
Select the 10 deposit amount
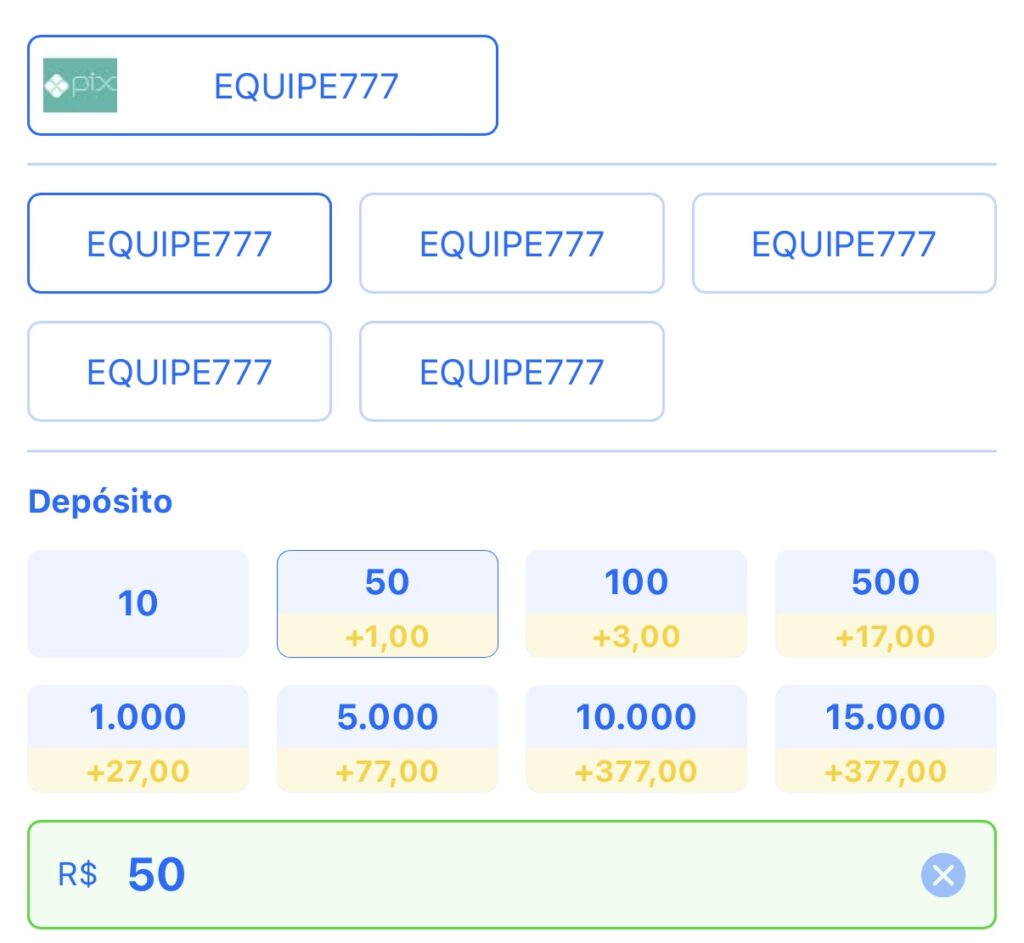click(138, 603)
